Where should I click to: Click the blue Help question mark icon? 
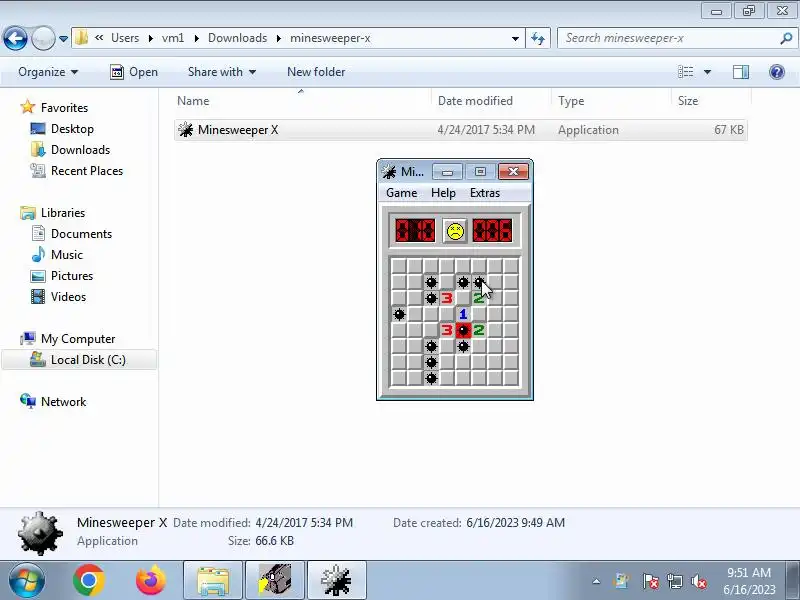coord(777,72)
